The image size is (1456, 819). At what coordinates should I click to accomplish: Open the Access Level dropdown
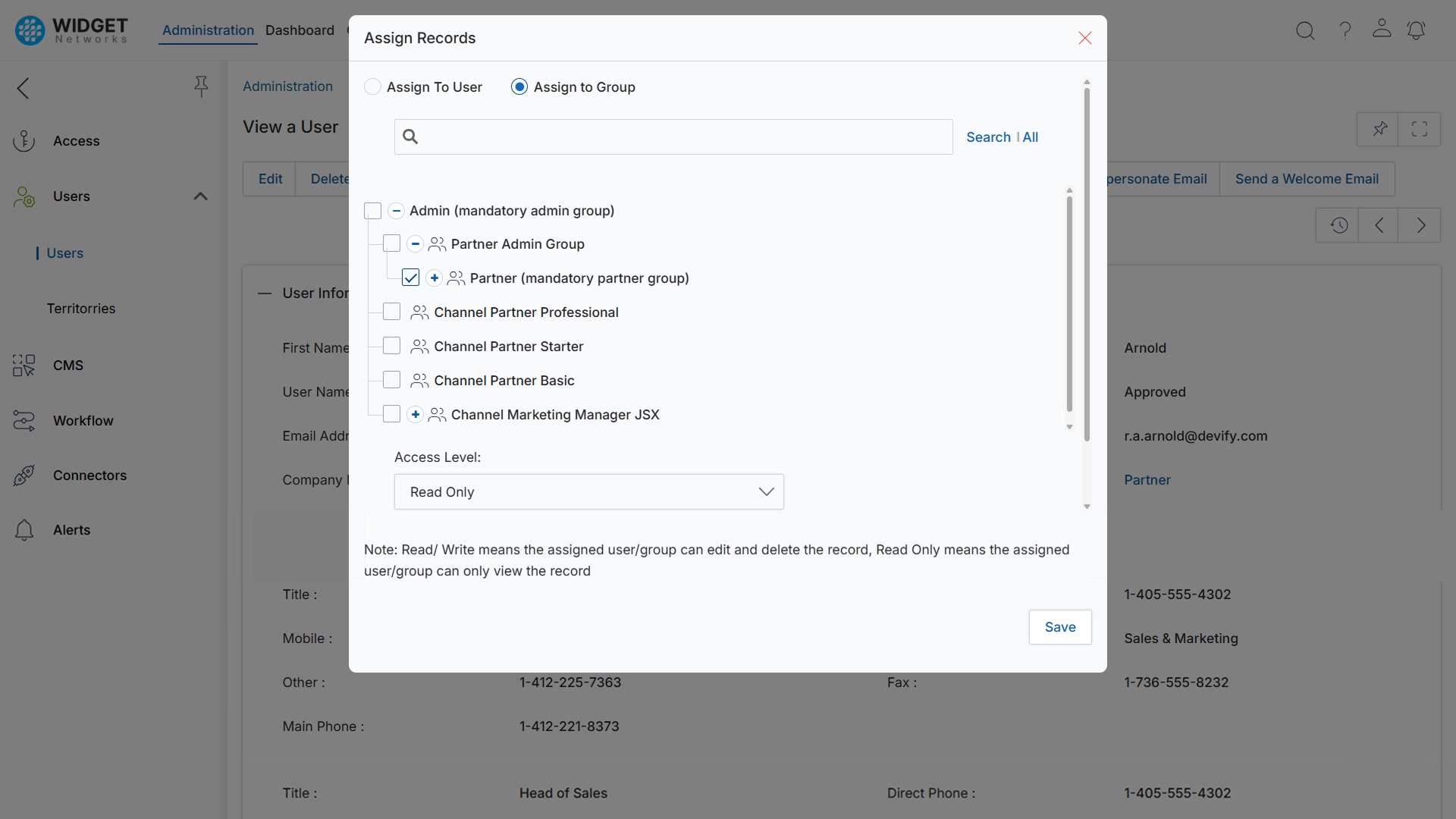pyautogui.click(x=588, y=491)
